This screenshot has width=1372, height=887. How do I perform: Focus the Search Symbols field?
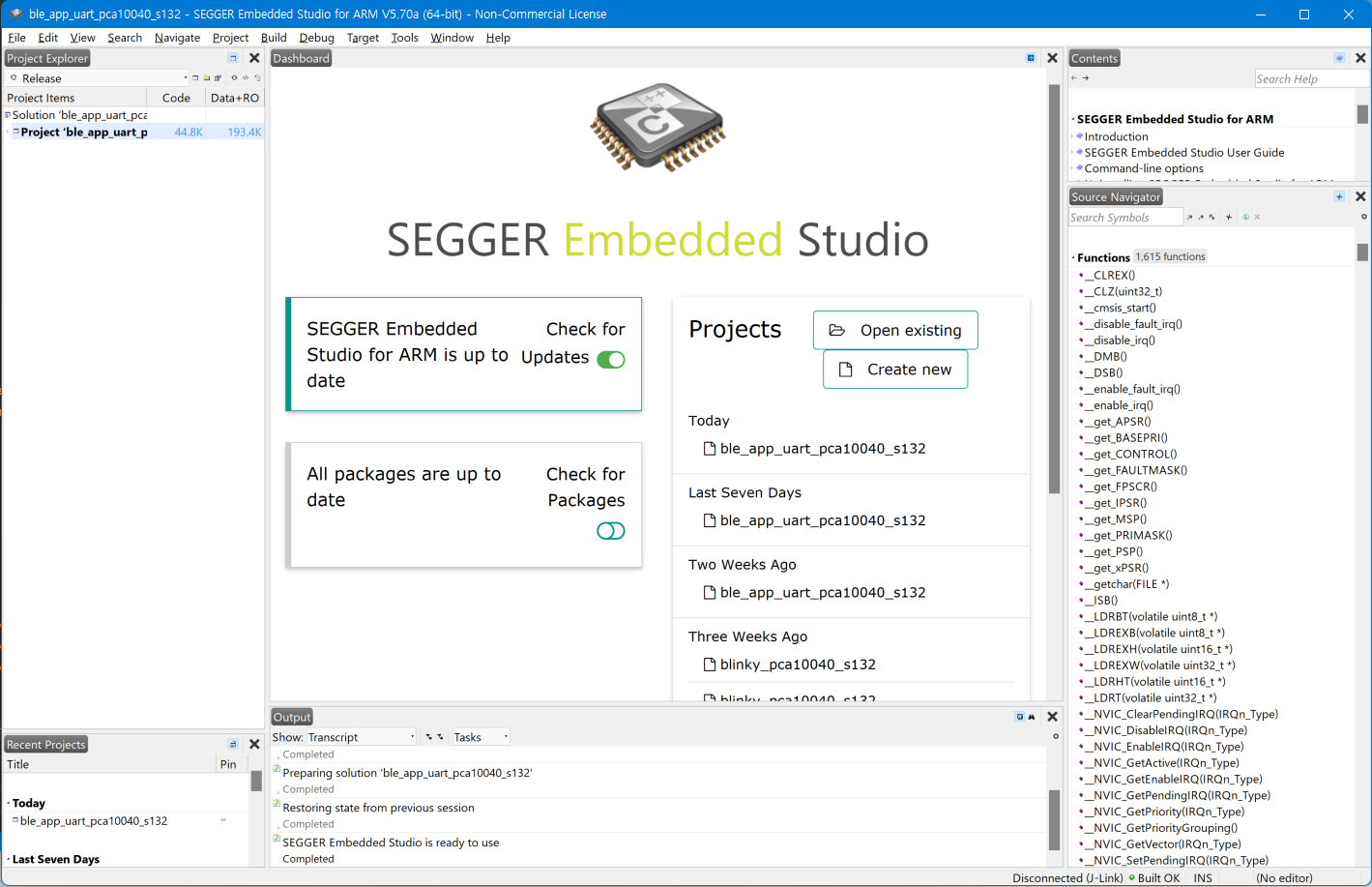click(x=1125, y=218)
